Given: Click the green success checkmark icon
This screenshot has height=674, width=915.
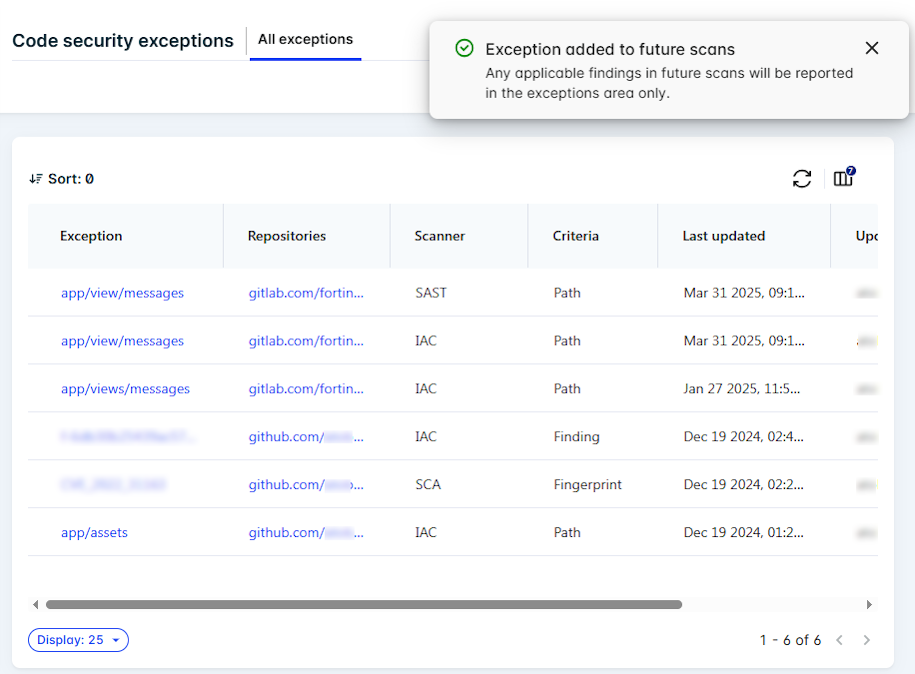Looking at the screenshot, I should pyautogui.click(x=464, y=48).
